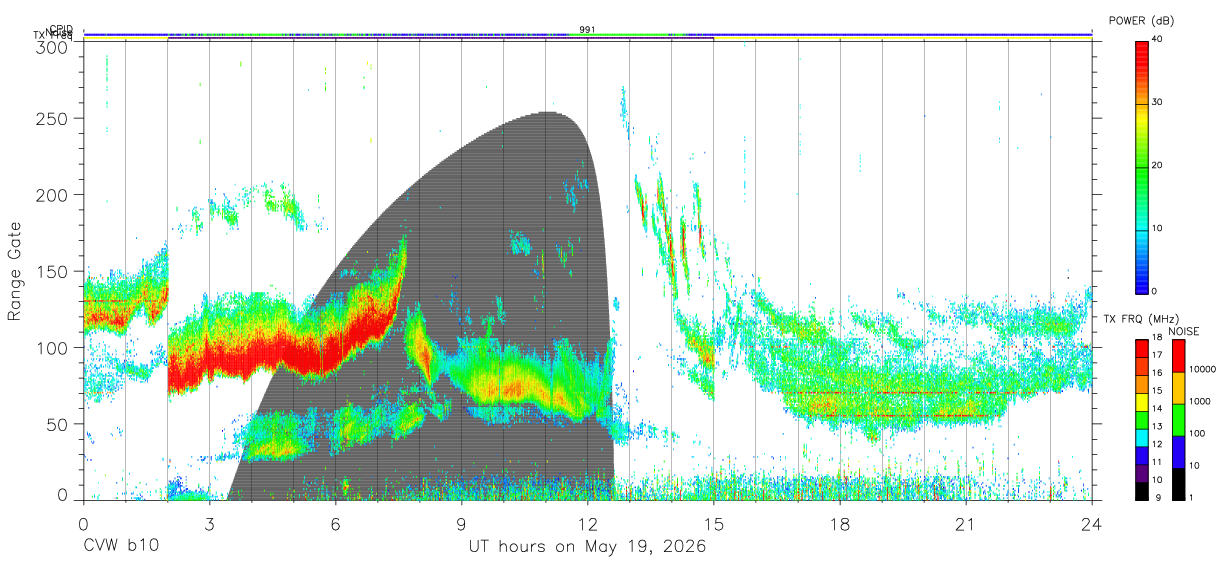This screenshot has width=1228, height=567.
Task: Select the red 17–18 MHz TX FRQ swatch
Action: [x=1141, y=347]
